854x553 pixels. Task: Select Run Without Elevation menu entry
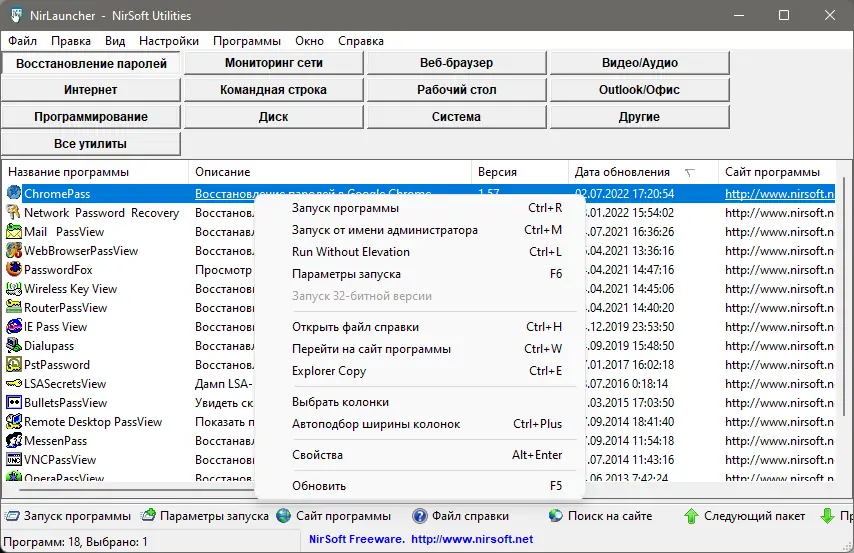(x=419, y=252)
